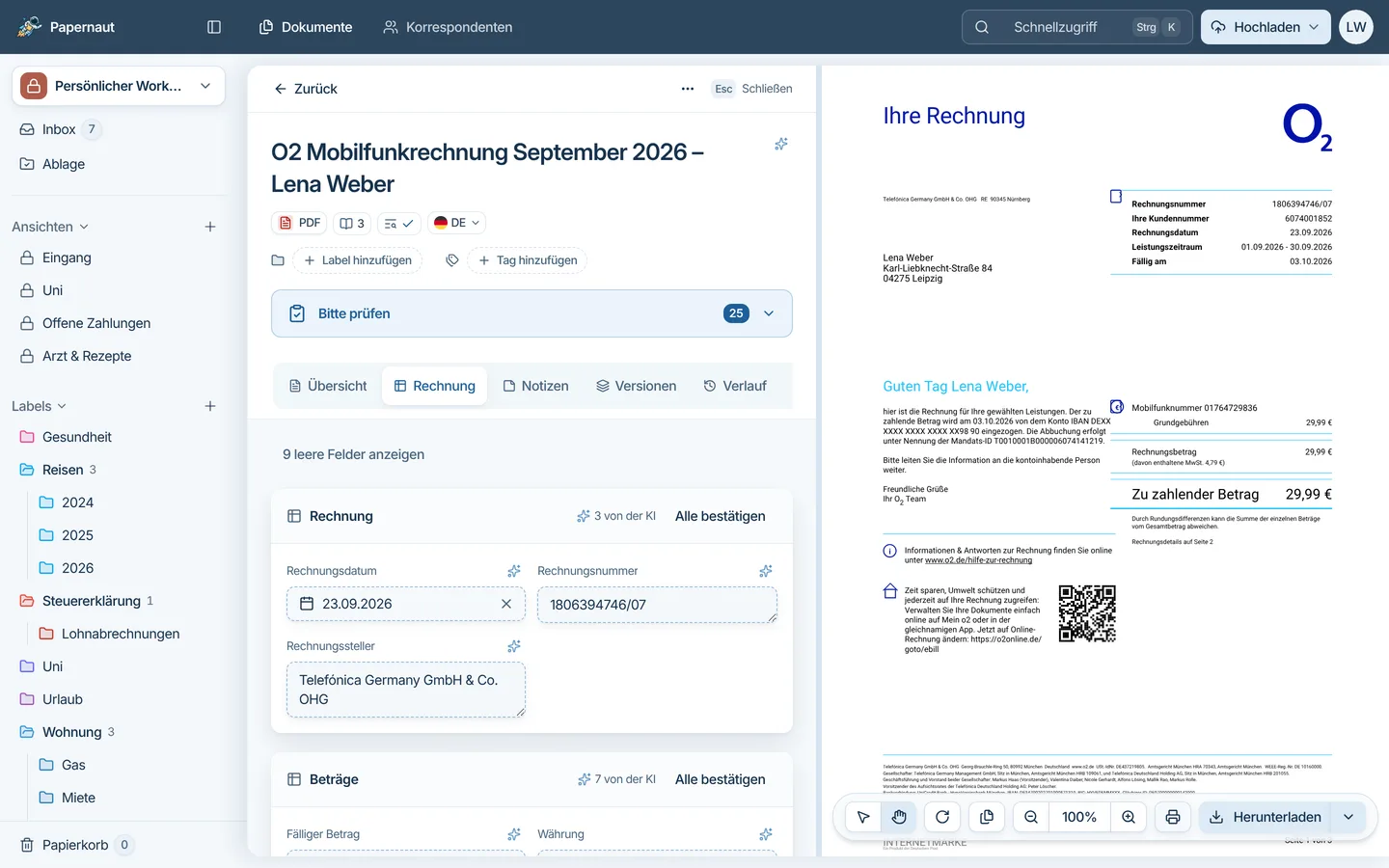Viewport: 1389px width, 868px height.
Task: Click the Rechnungsnummer input field
Action: pyautogui.click(x=657, y=605)
